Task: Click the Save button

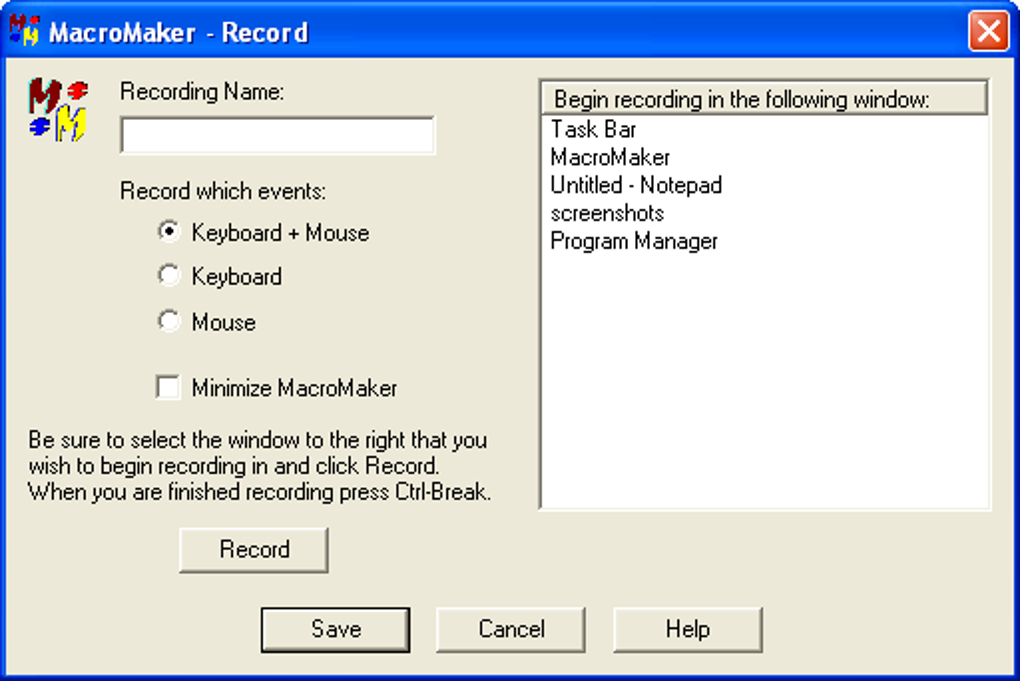Action: [x=336, y=630]
